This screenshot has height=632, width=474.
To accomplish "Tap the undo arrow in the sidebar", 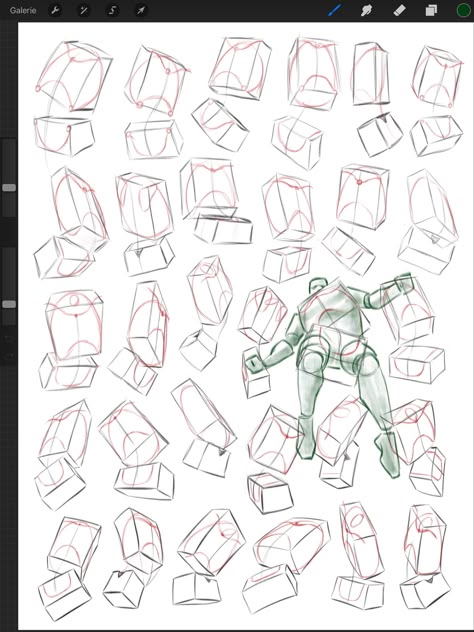I will tap(8, 339).
